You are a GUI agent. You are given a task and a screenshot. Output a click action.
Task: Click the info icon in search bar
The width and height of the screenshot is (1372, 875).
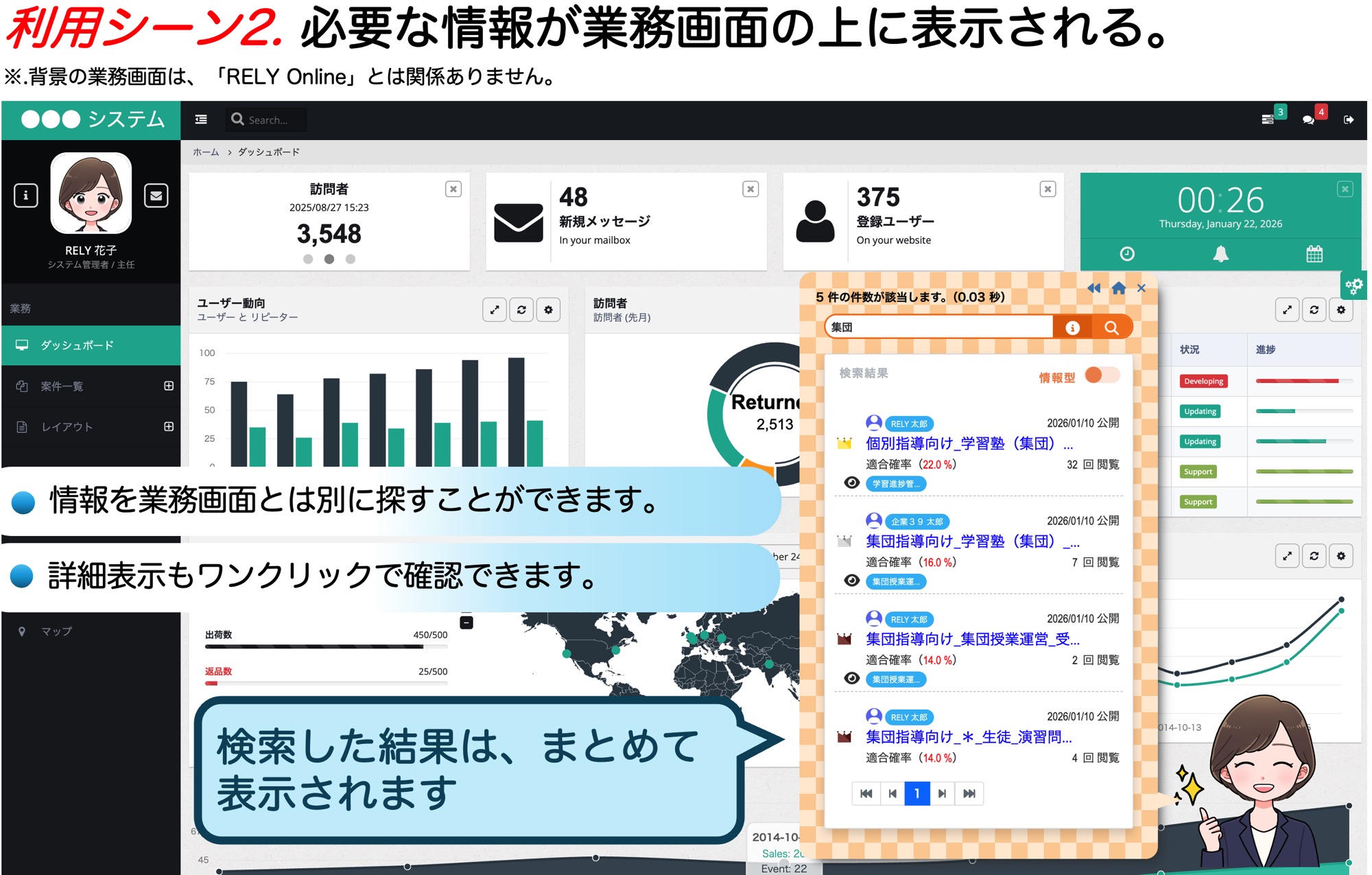point(1072,328)
